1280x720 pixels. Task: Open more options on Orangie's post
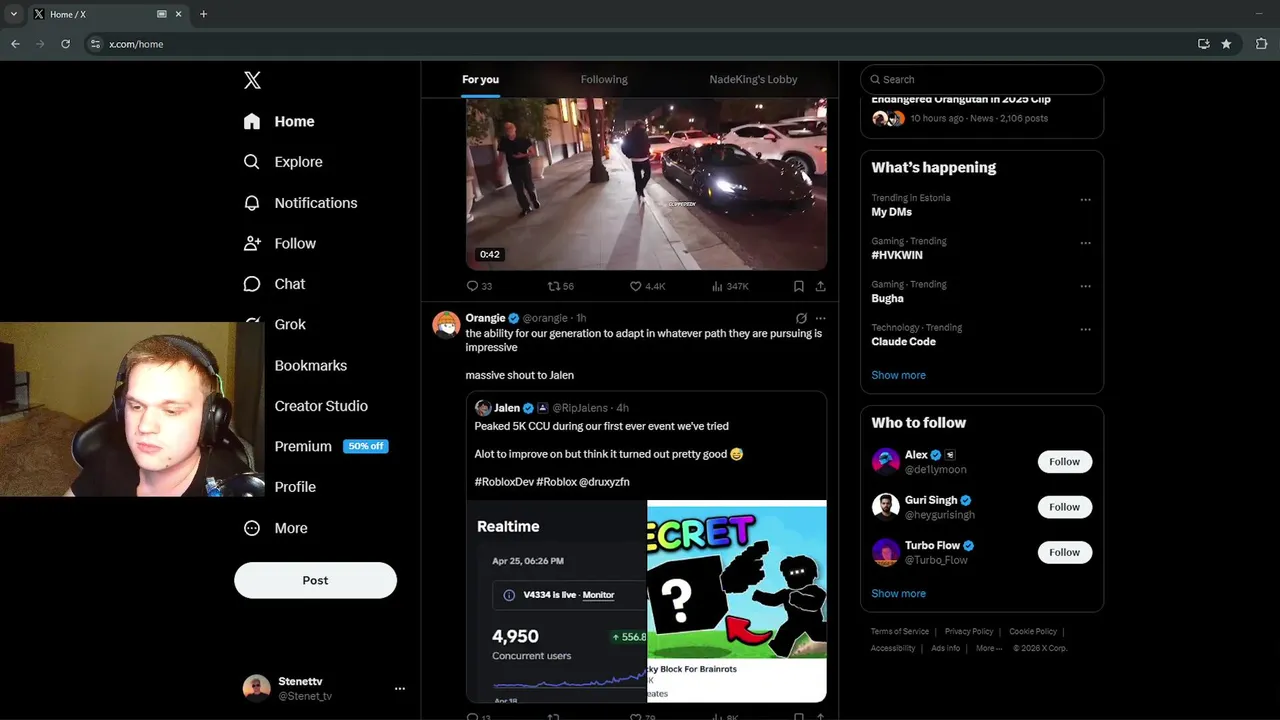point(821,318)
